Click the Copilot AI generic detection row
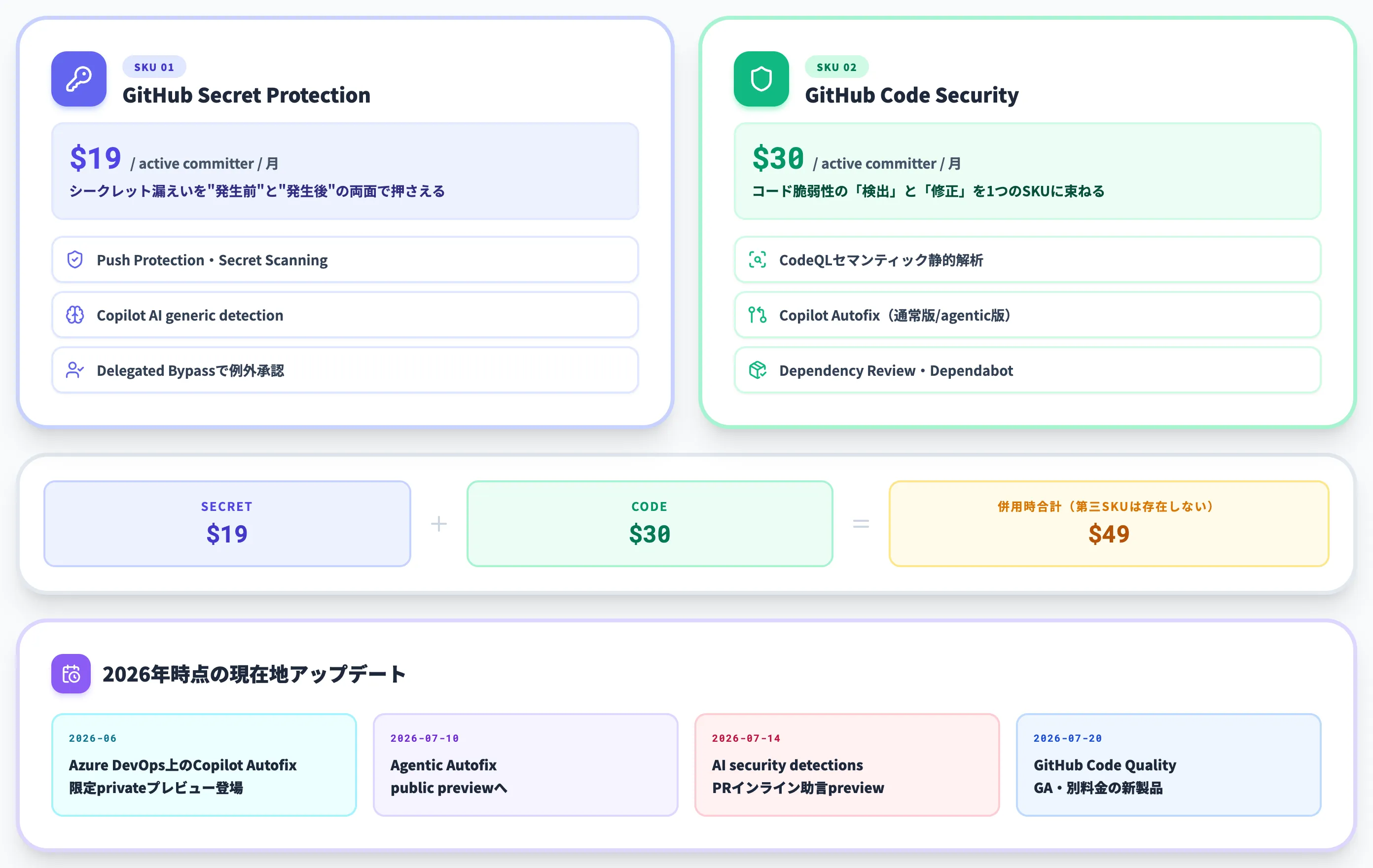Screen dimensions: 1373x868 coord(345,315)
